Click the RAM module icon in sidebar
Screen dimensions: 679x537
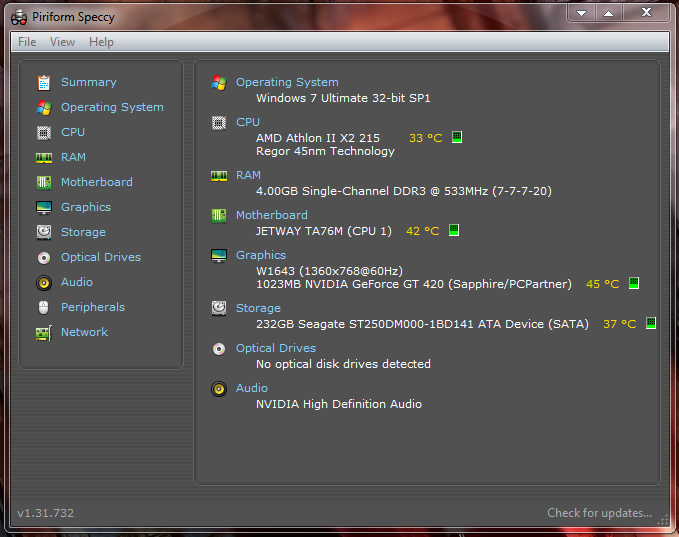(44, 157)
